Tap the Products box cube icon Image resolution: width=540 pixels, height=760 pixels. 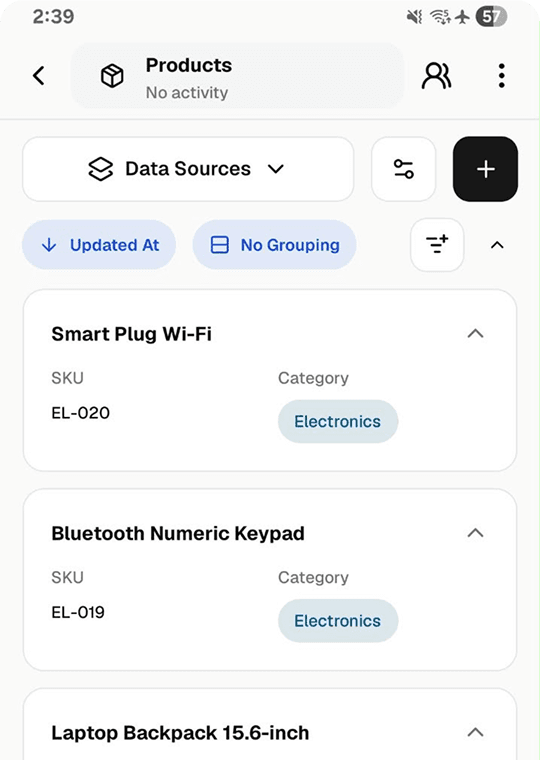click(112, 76)
